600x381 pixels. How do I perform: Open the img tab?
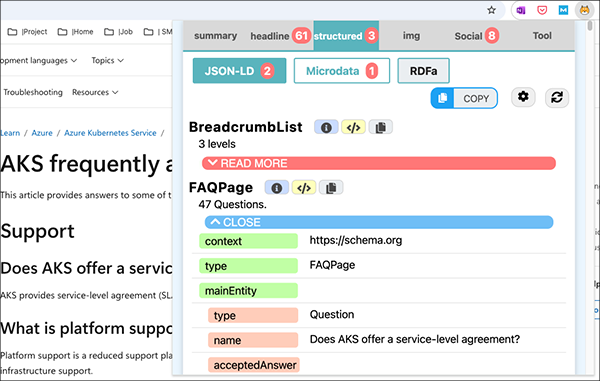pos(411,36)
